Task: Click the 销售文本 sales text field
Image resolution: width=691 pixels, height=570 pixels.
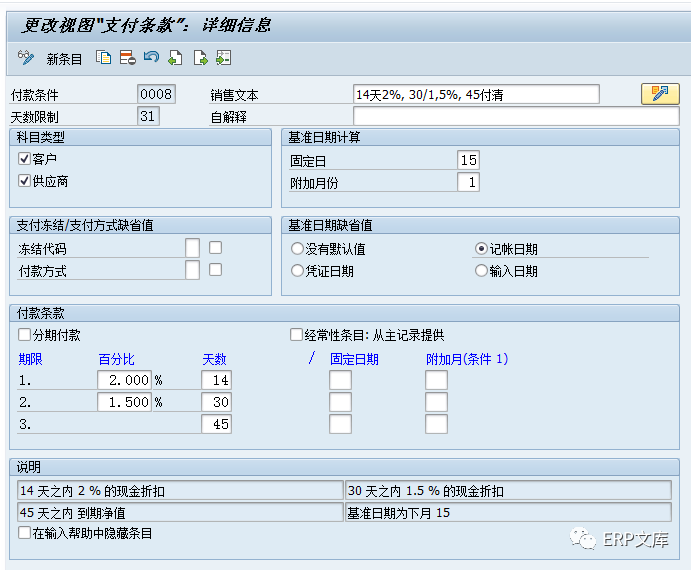Action: [476, 94]
